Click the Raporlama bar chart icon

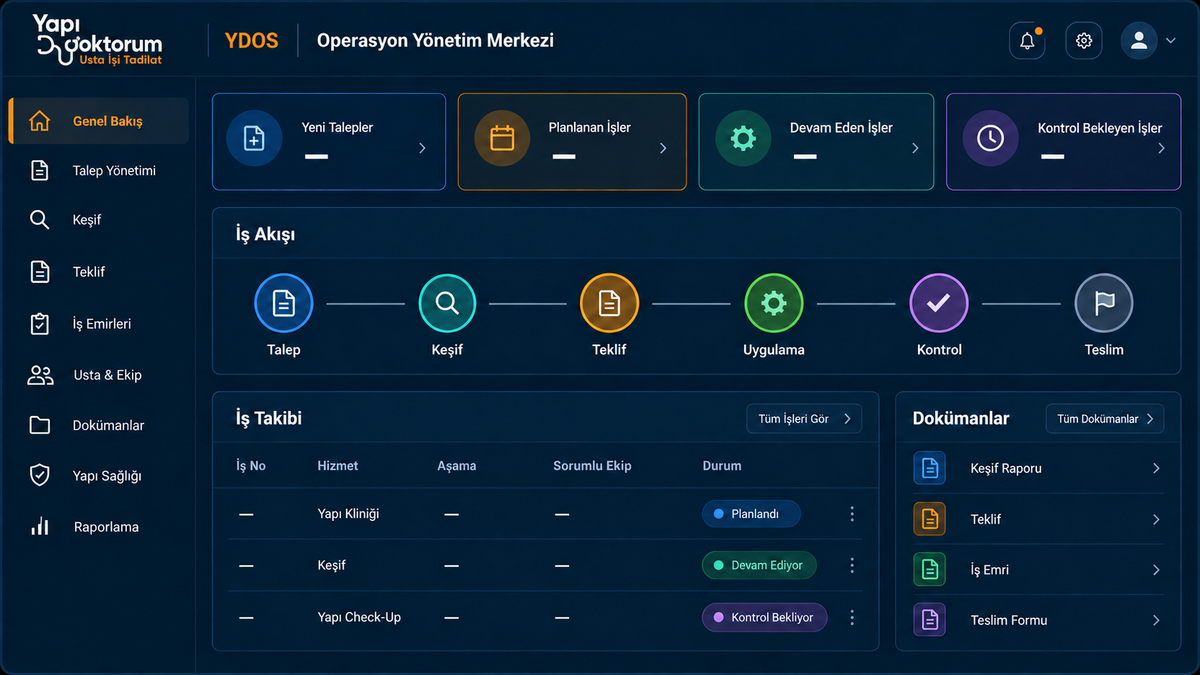[39, 527]
